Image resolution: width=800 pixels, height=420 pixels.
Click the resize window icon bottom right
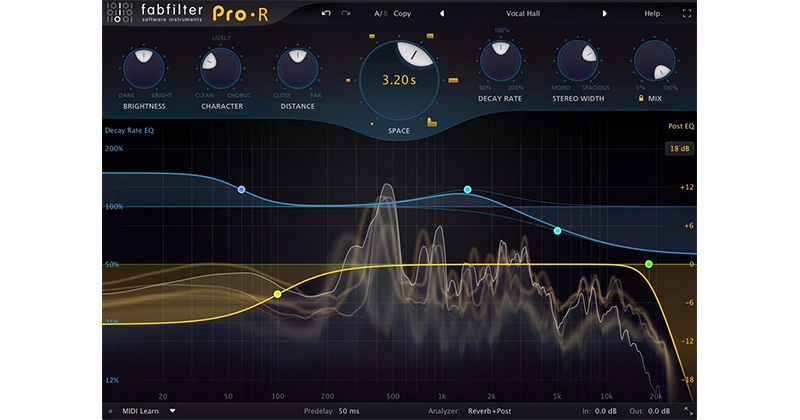688,411
